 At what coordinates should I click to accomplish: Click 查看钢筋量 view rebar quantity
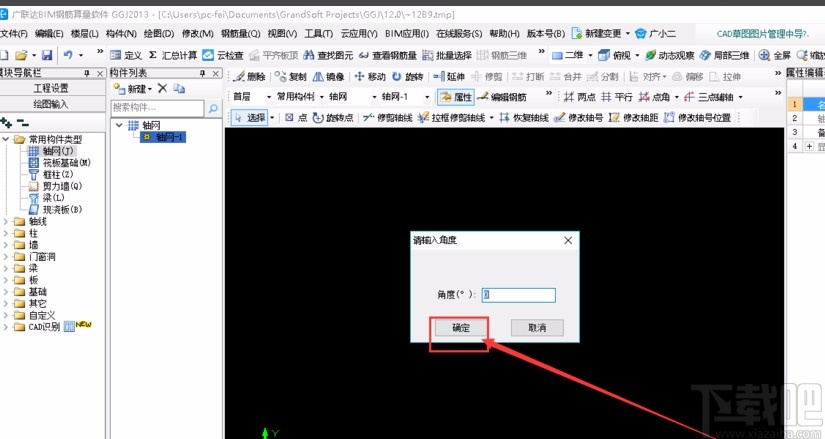coord(388,55)
